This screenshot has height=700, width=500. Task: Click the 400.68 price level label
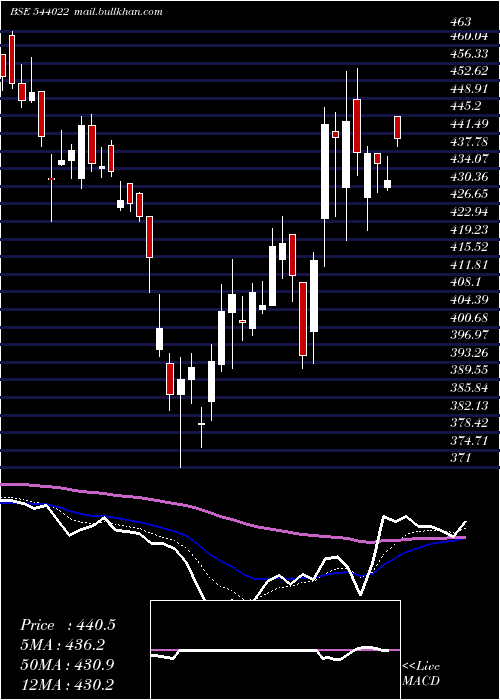[x=469, y=317]
